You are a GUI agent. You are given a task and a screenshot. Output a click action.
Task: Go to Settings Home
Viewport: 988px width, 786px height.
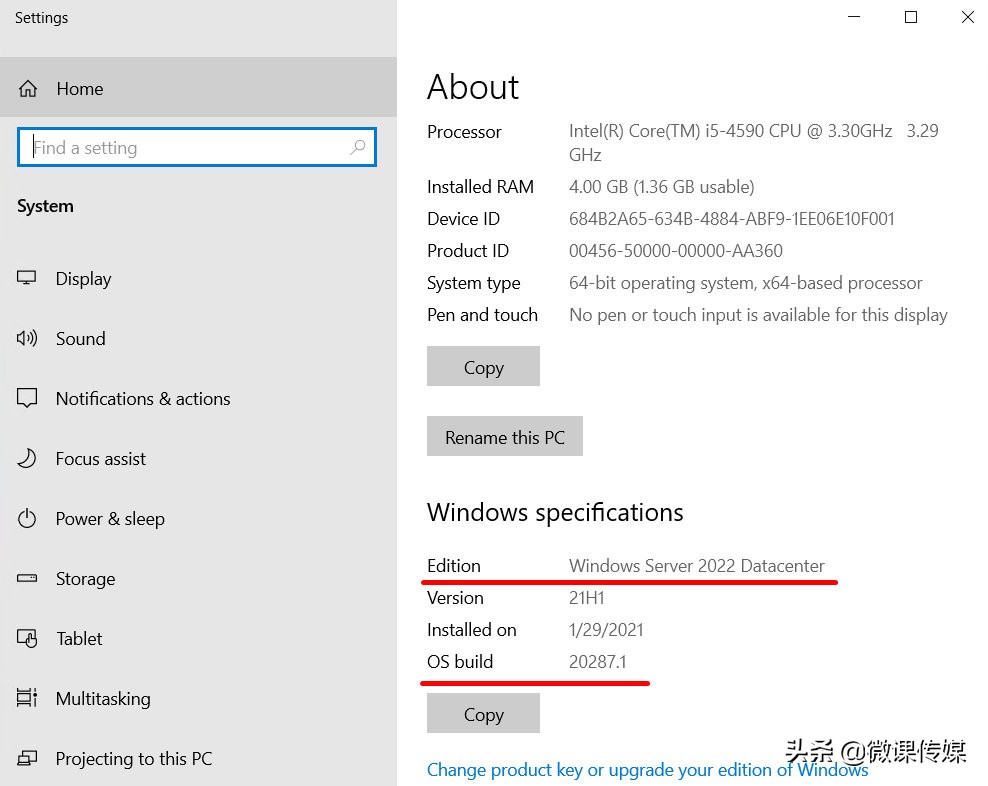tap(198, 87)
